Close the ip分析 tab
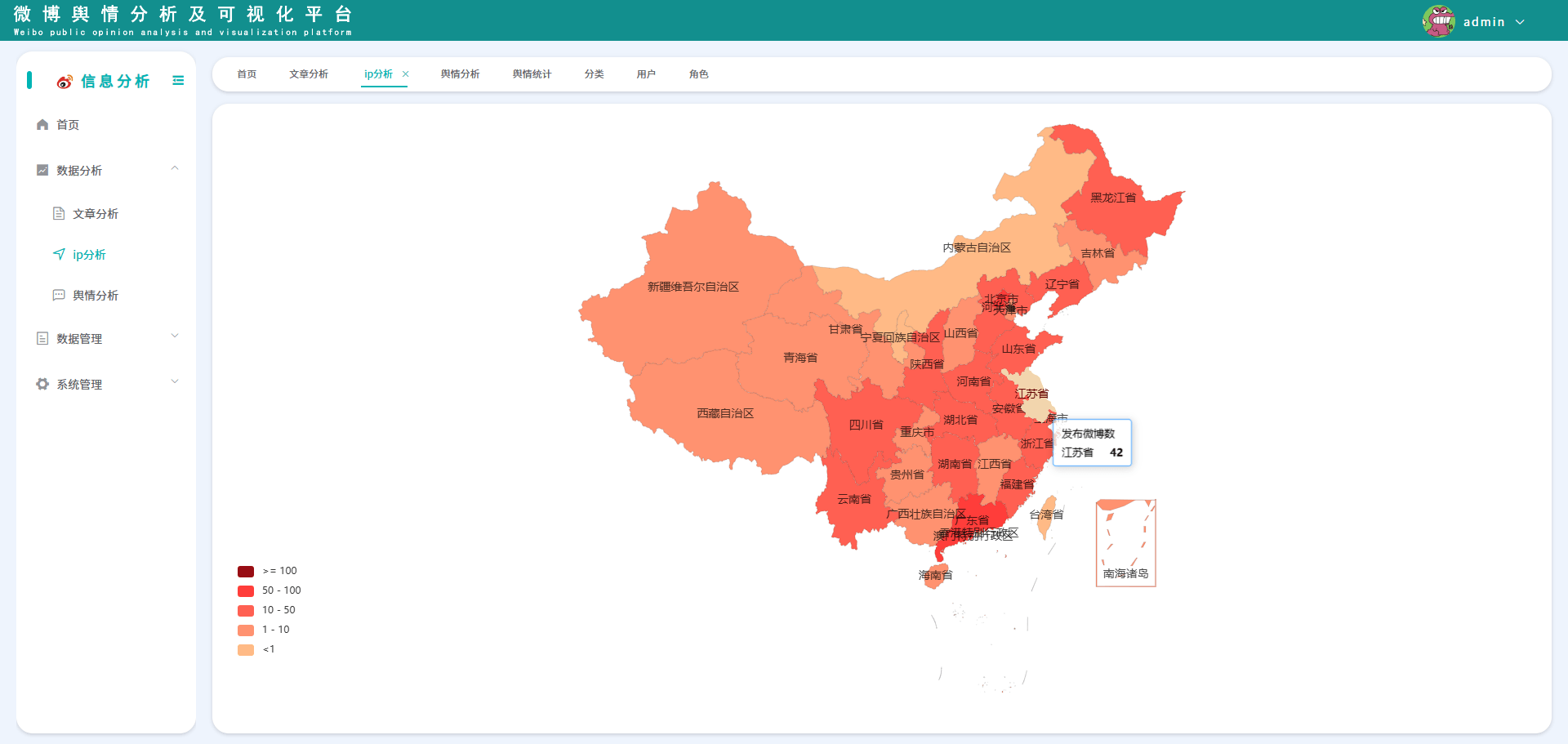Screen dimensions: 1568x744 tap(406, 74)
